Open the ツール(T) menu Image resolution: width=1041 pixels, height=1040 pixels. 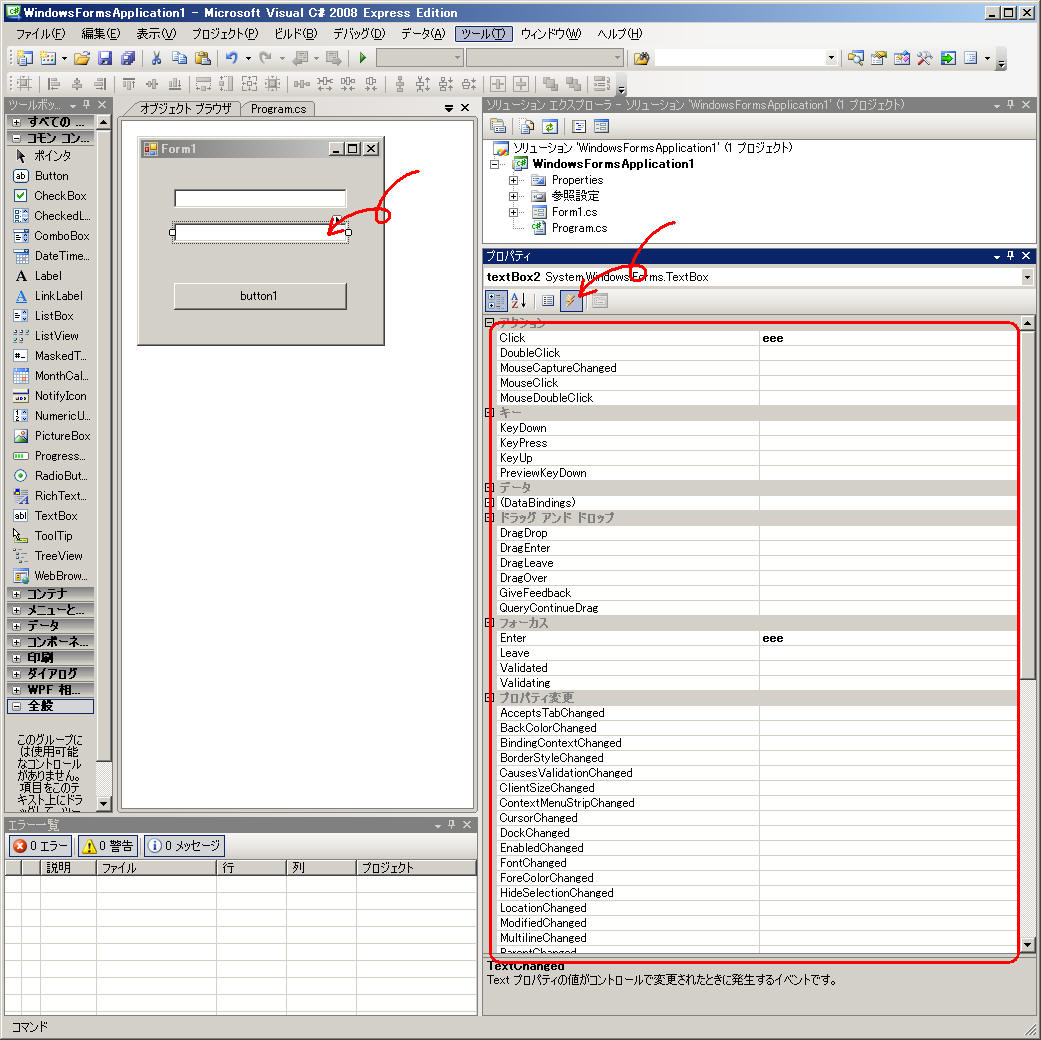483,33
